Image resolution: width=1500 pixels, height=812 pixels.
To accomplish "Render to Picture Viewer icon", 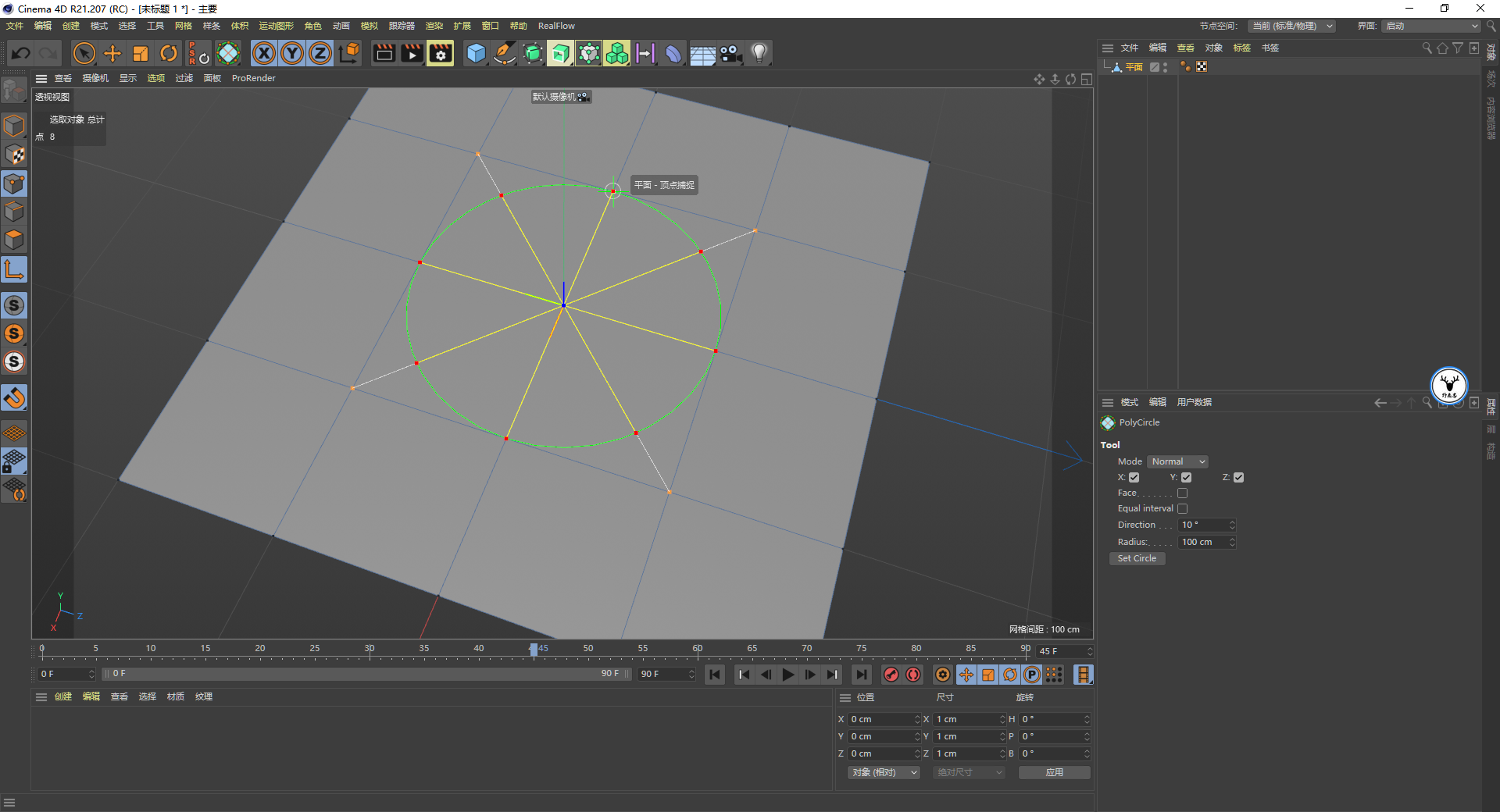I will (412, 53).
